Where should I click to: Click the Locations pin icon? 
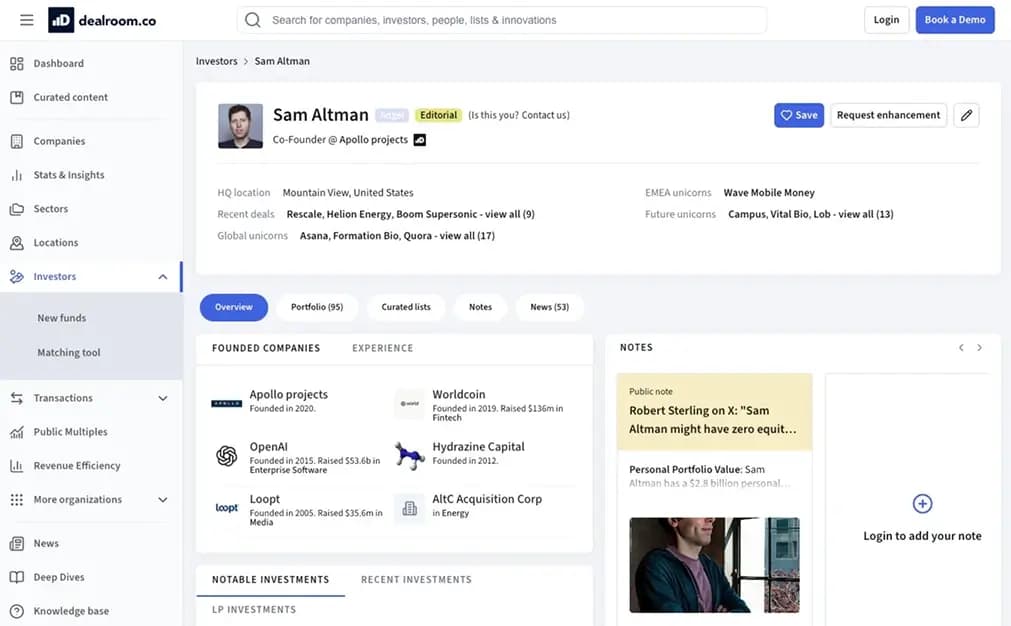[x=17, y=242]
